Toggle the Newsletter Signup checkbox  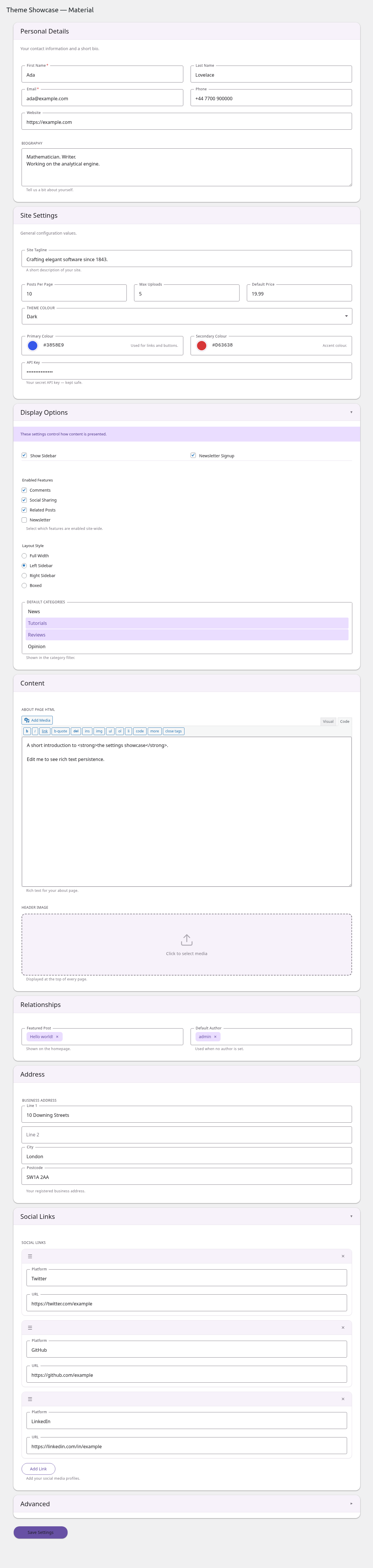(193, 455)
